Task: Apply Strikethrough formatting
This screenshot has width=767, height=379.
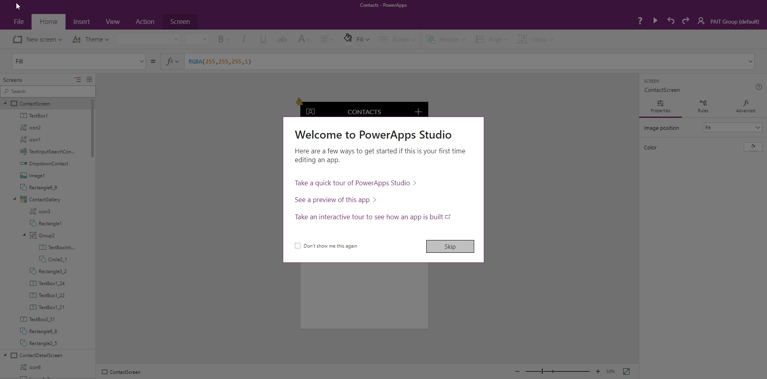Action: click(282, 40)
